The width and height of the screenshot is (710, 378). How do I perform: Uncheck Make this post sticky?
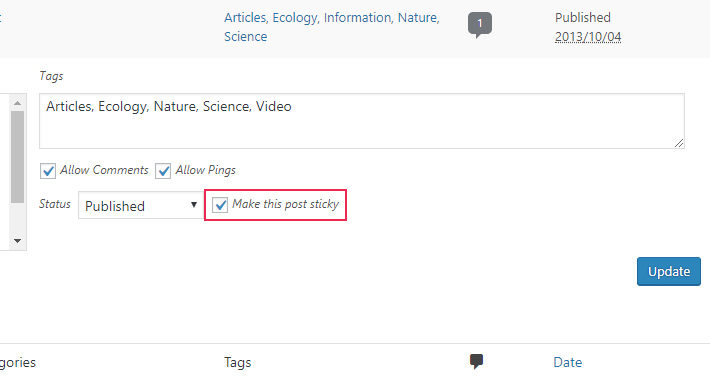220,205
